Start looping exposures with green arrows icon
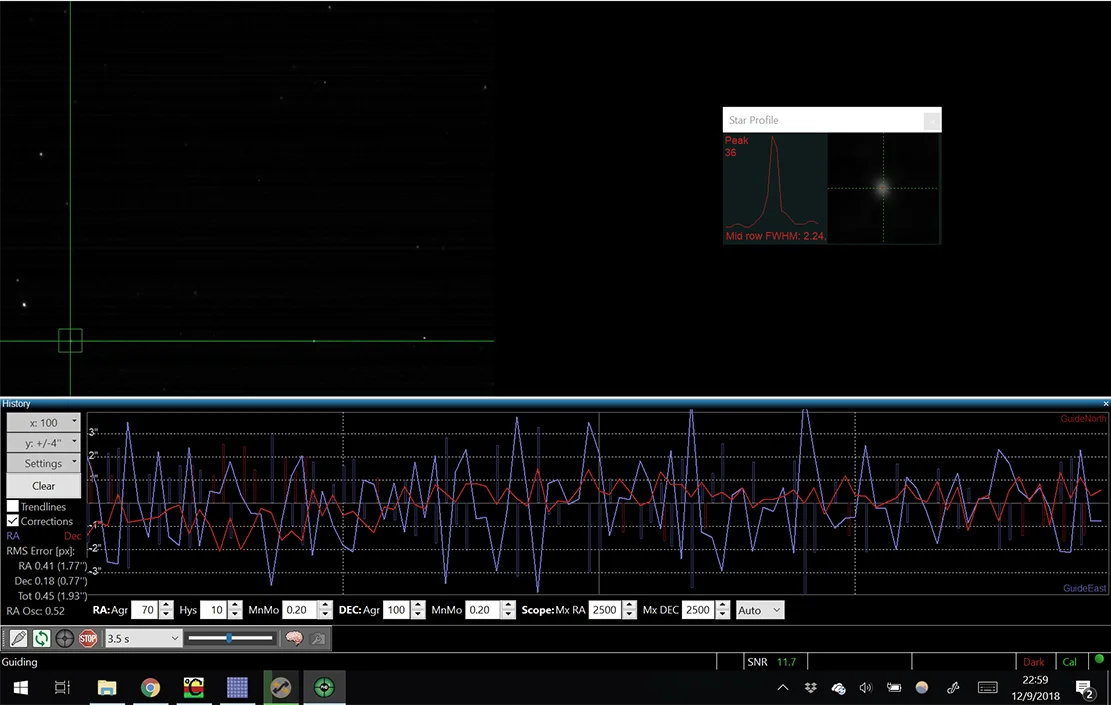This screenshot has height=705, width=1111. point(42,638)
